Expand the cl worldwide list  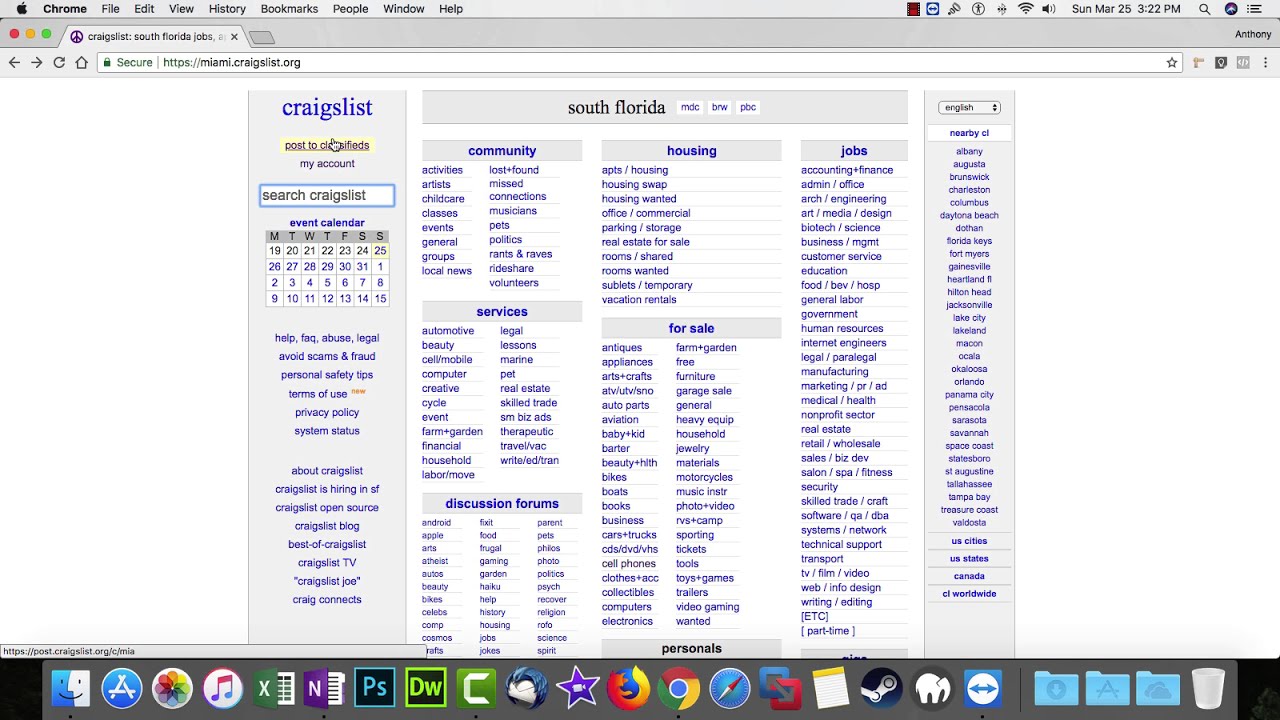969,594
